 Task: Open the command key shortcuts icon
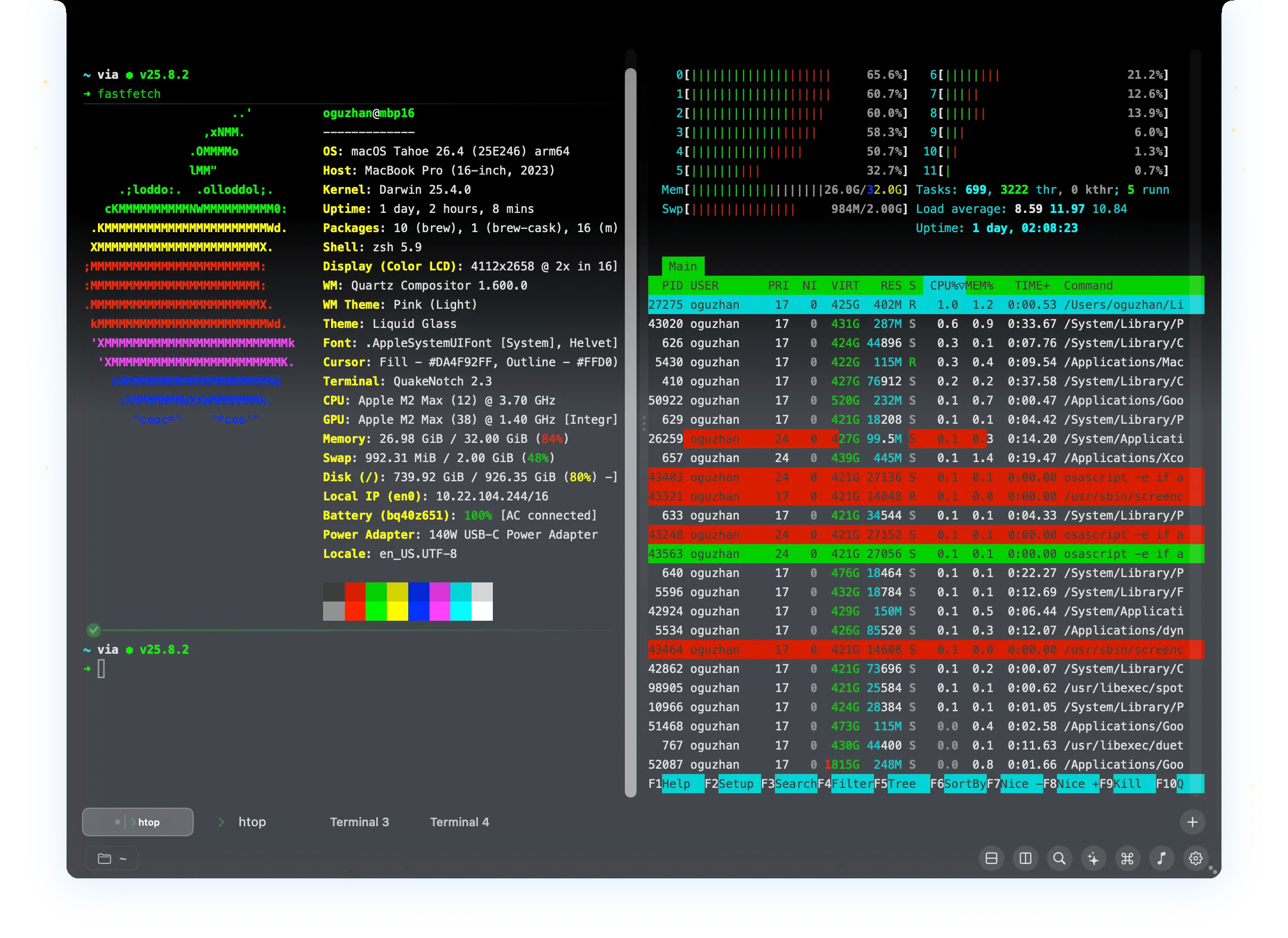(x=1127, y=858)
